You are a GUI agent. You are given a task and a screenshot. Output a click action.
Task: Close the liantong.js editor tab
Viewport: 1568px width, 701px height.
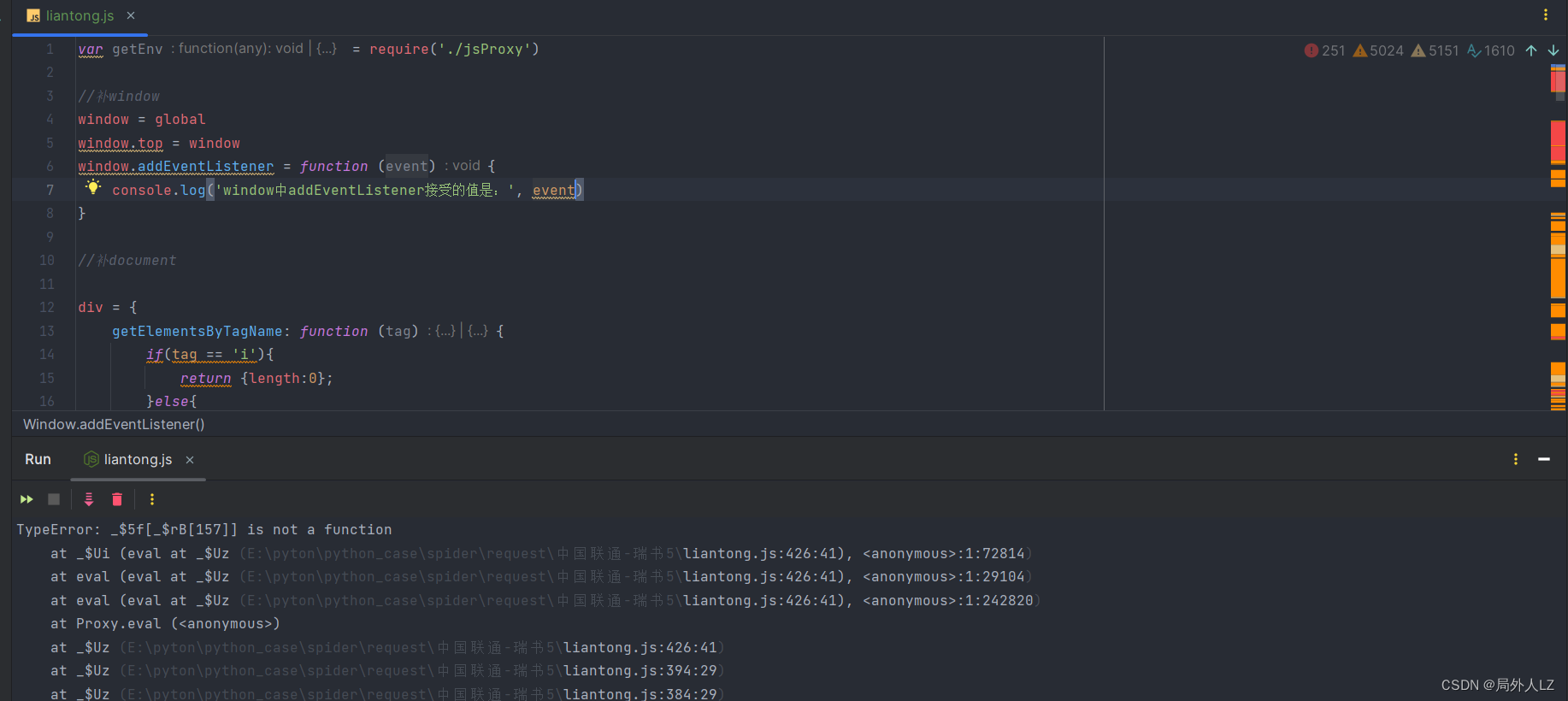click(131, 15)
